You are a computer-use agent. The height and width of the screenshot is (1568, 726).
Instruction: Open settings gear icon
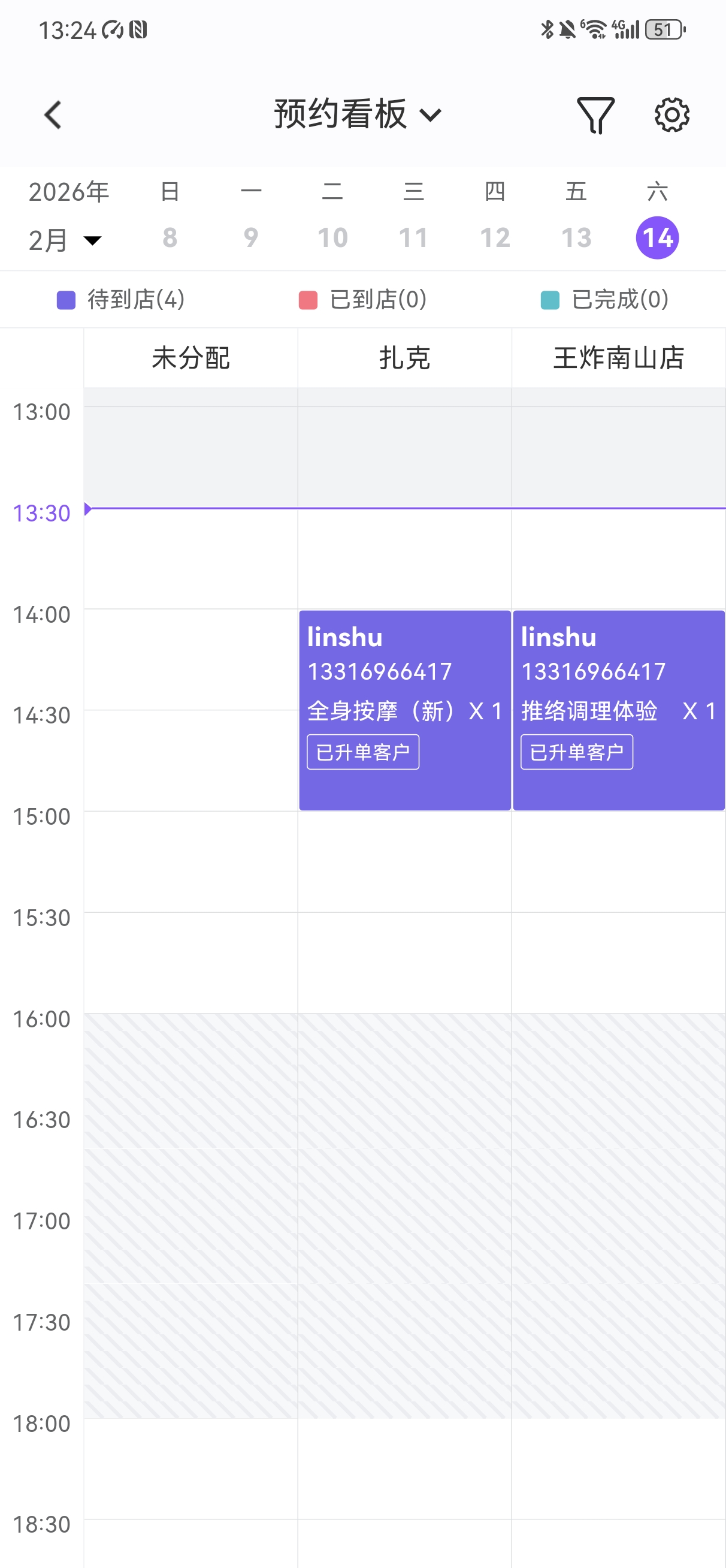671,114
